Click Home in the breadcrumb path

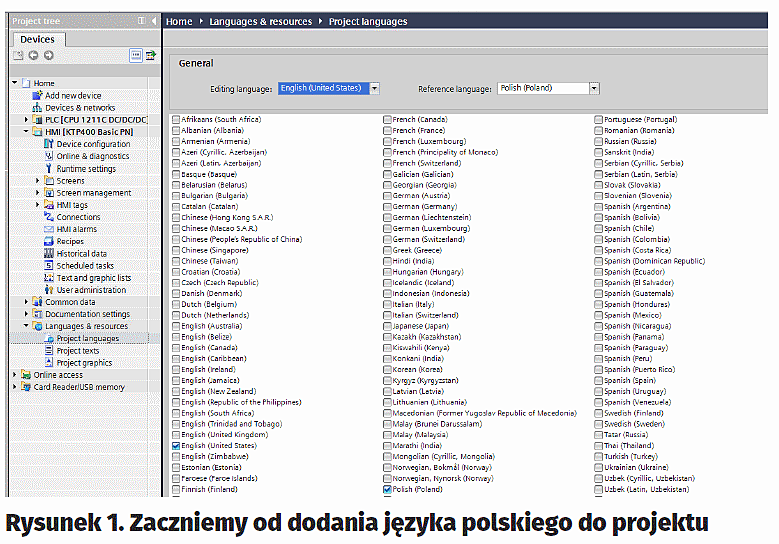(x=179, y=21)
